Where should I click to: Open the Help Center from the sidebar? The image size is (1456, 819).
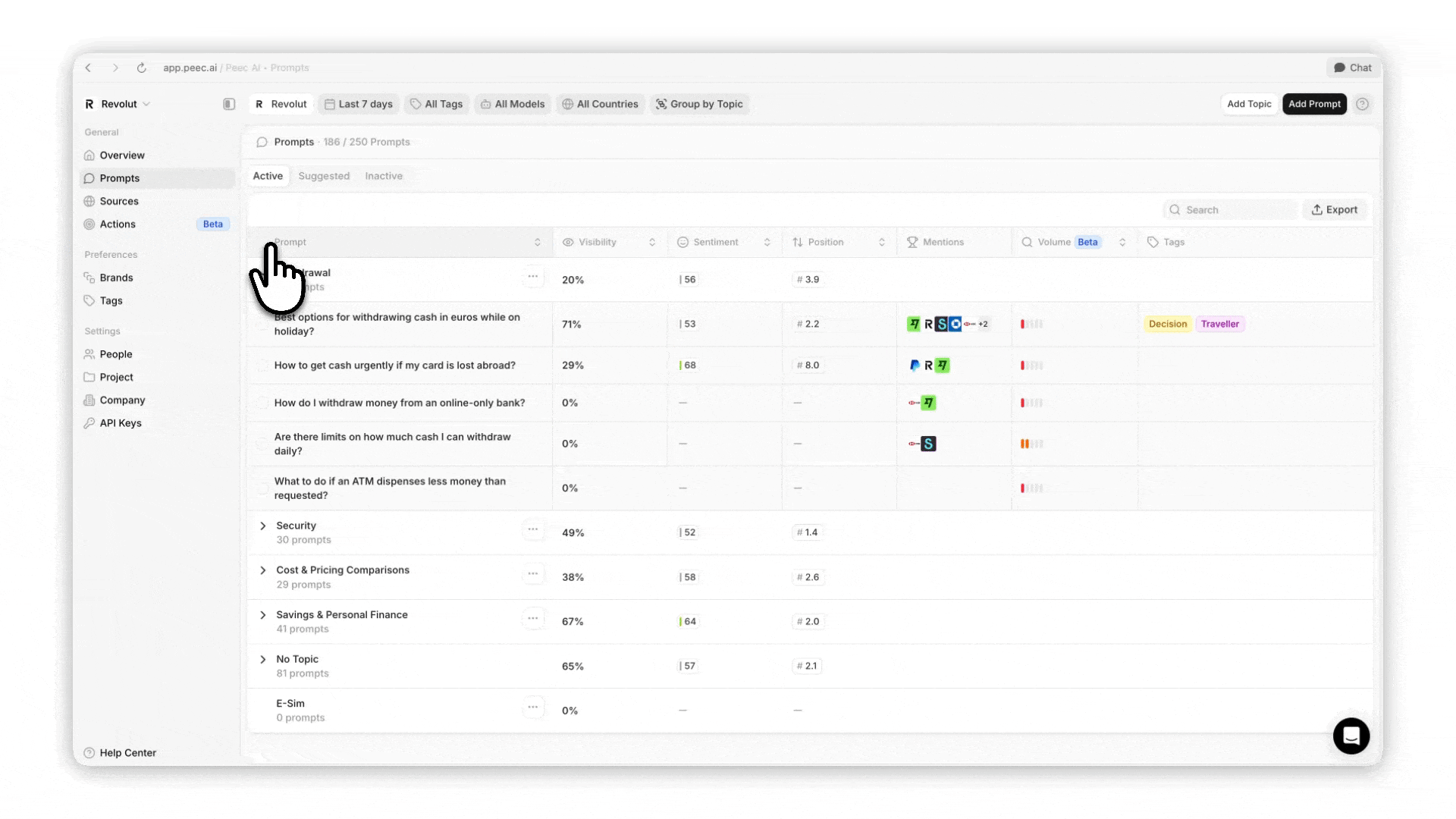[127, 752]
